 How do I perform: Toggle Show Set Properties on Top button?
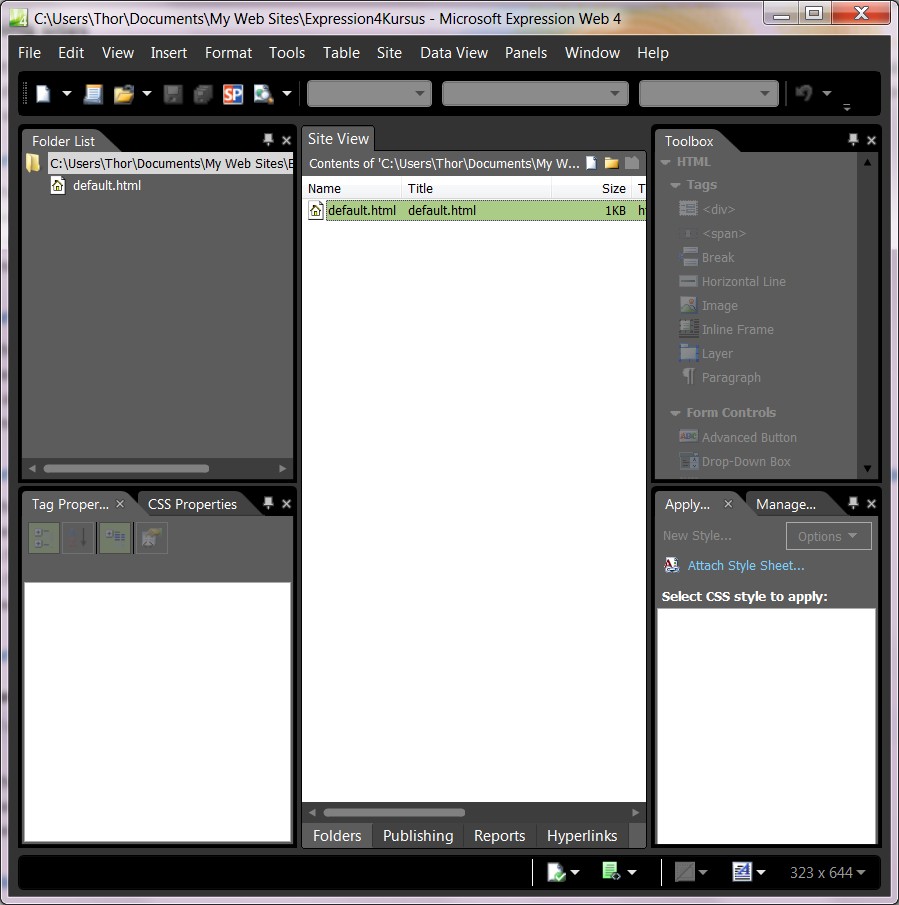(115, 538)
